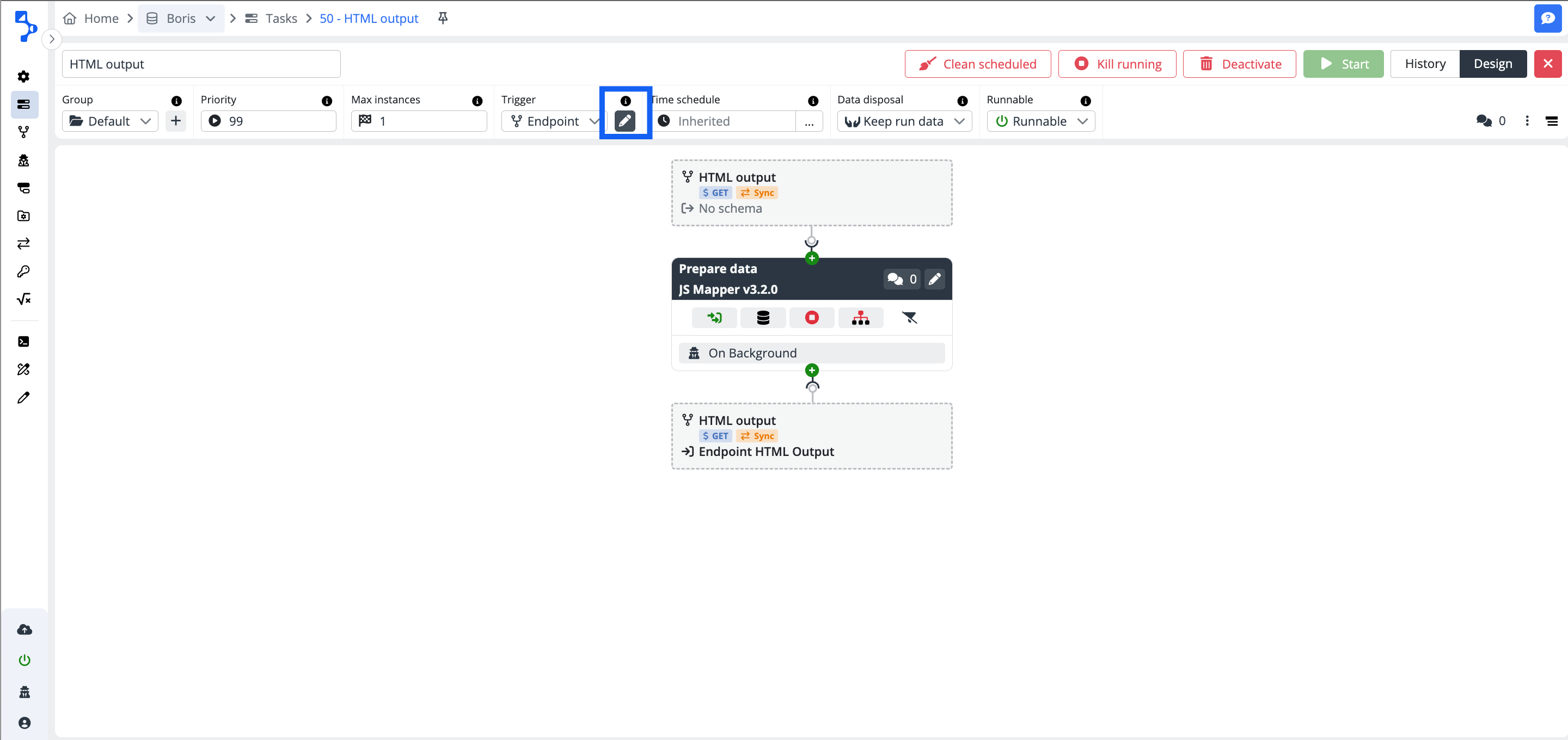The height and width of the screenshot is (740, 1568).
Task: Open the Runnable state dropdown
Action: (x=1040, y=121)
